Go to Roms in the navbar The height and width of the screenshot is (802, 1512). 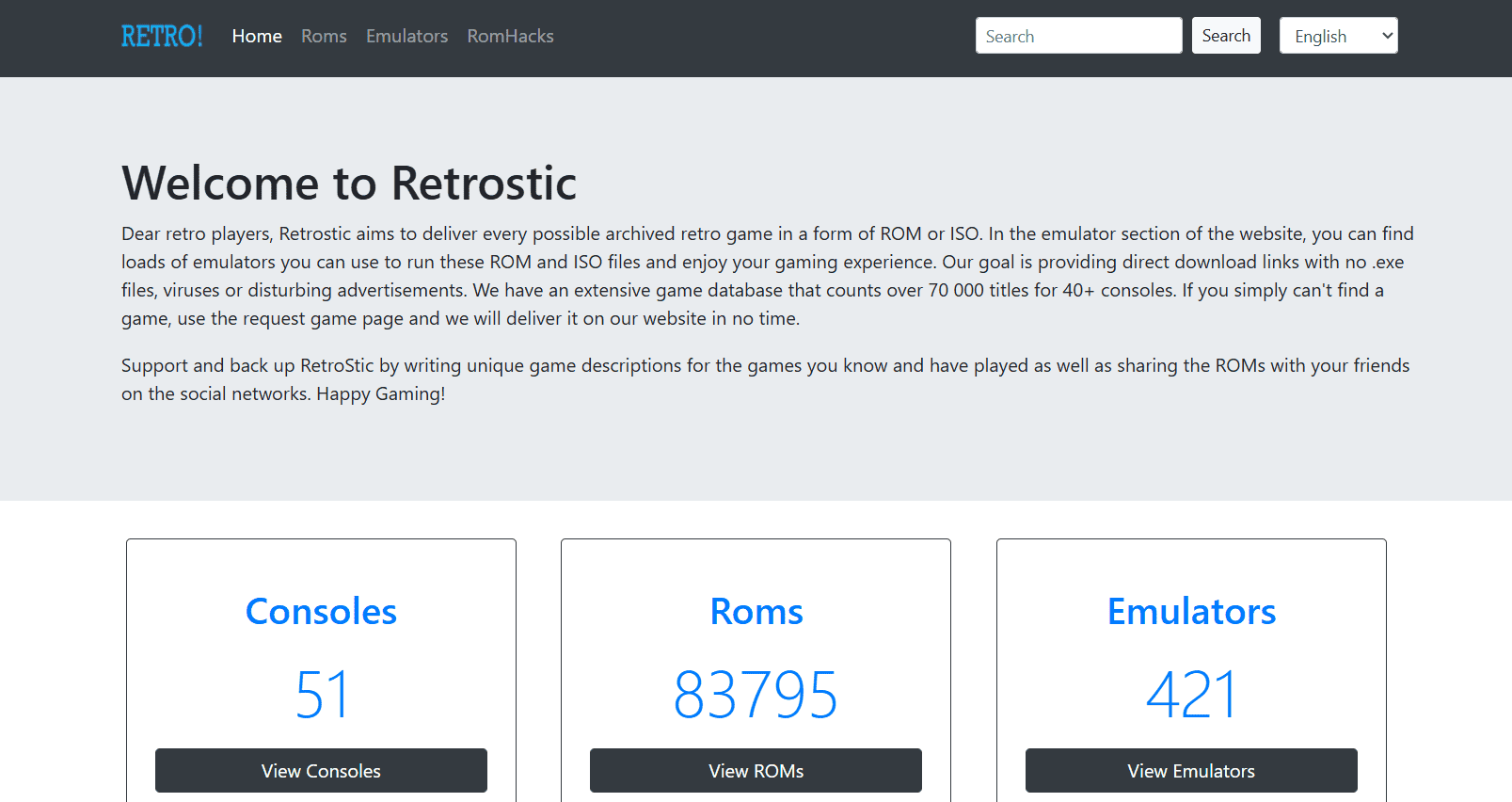click(x=324, y=36)
